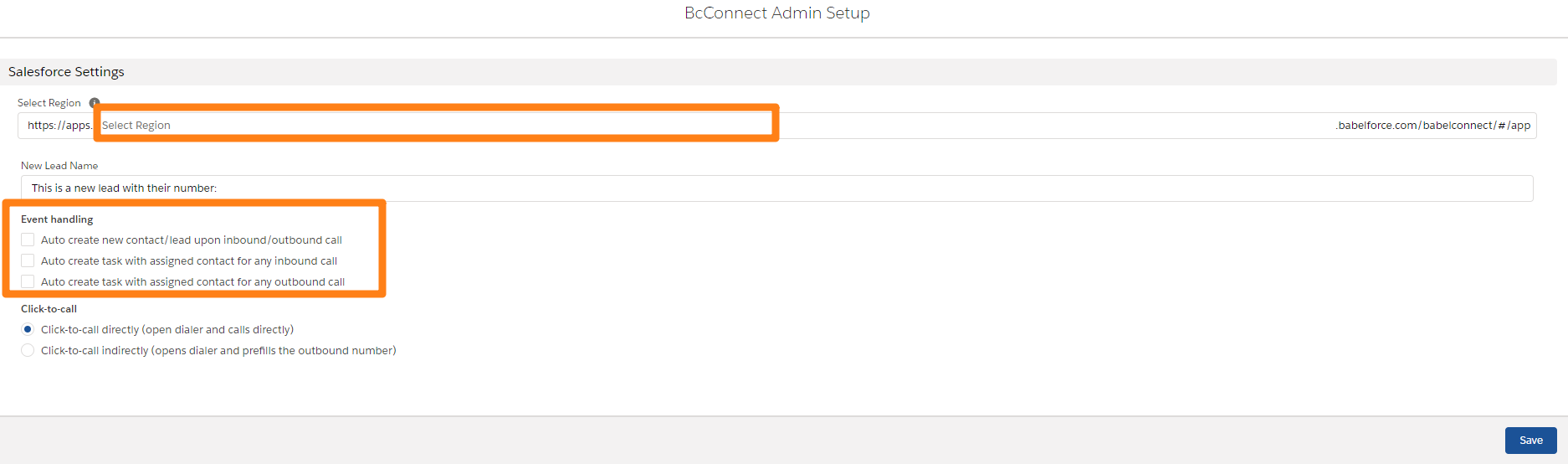The image size is (1568, 464).
Task: Choose the Click-to-call indirectly radio button
Action: 28,351
